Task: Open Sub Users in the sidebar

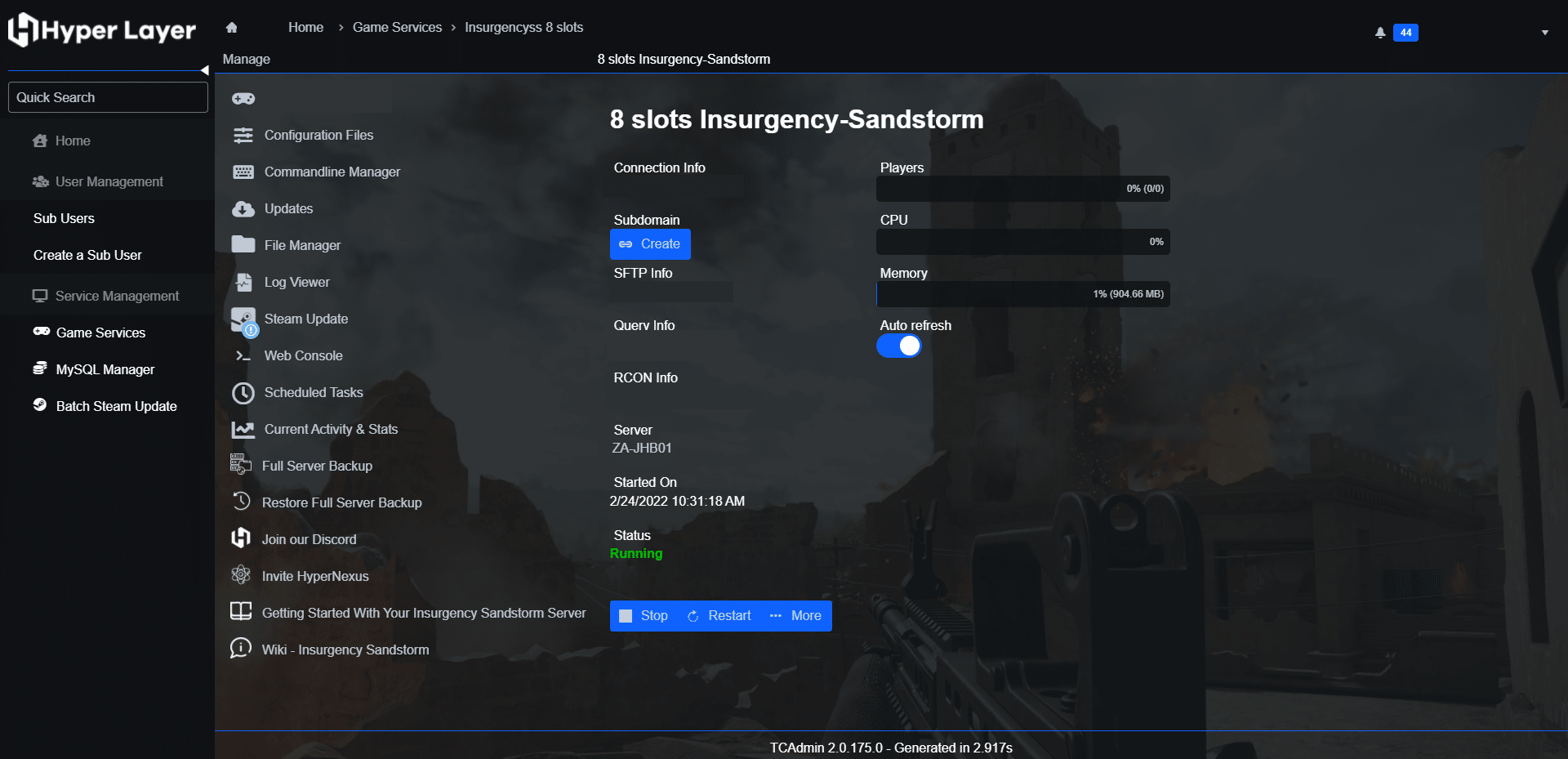Action: pyautogui.click(x=64, y=218)
